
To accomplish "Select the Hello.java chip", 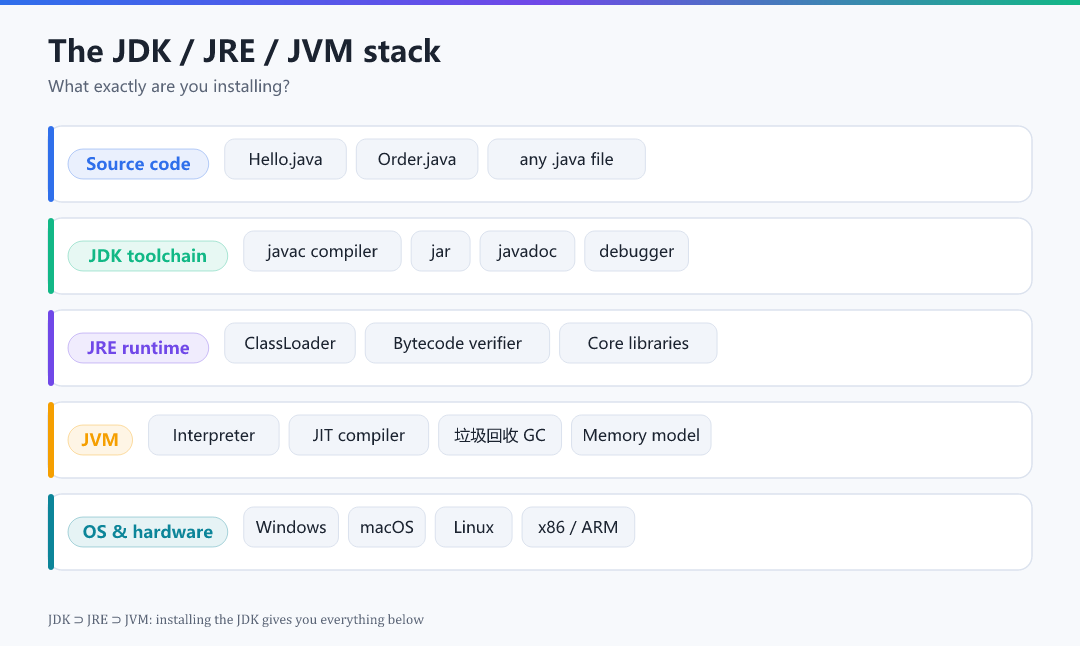I will pos(285,159).
